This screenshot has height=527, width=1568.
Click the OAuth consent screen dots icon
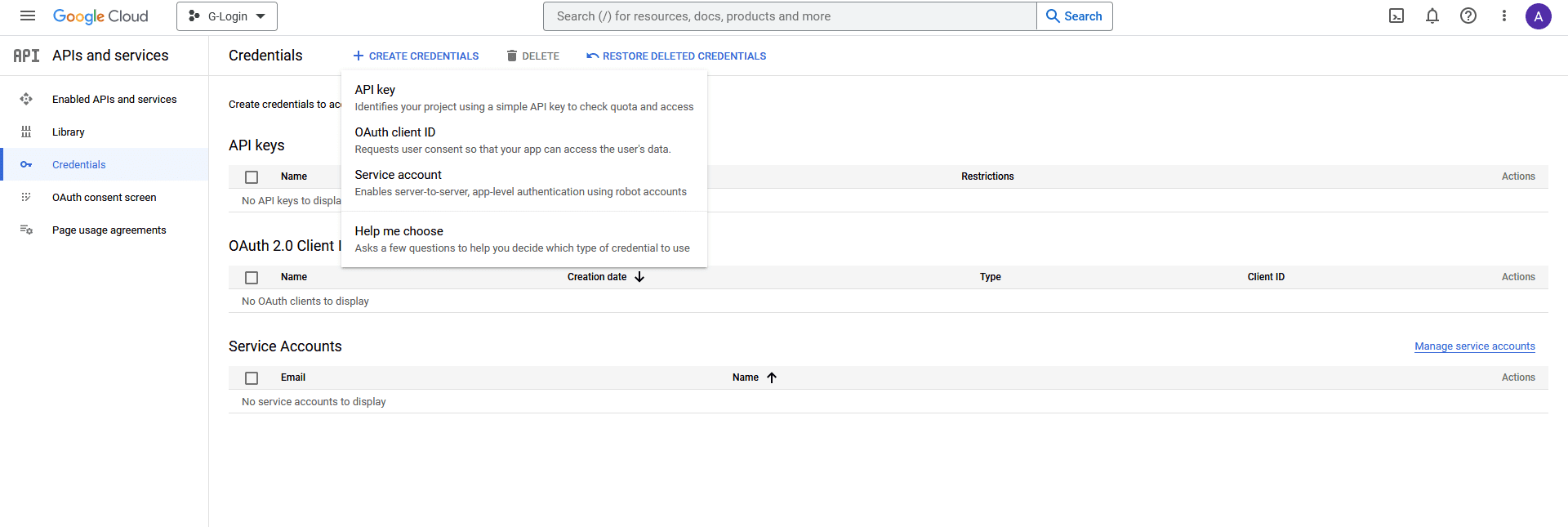(26, 197)
